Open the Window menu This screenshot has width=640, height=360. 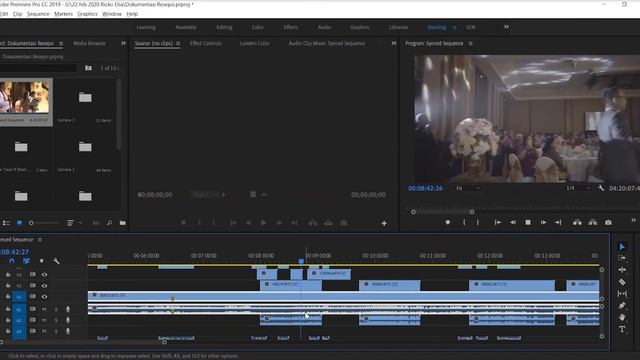[112, 14]
